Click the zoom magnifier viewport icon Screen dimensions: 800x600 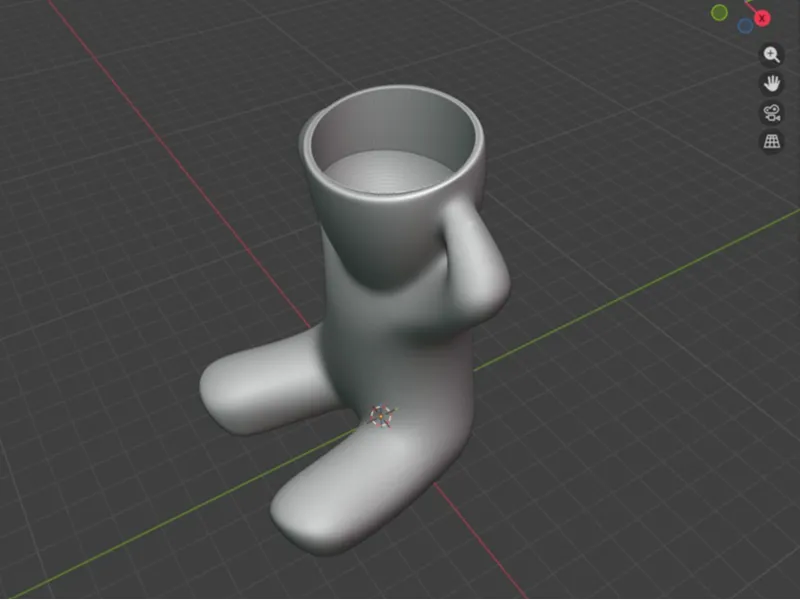[x=771, y=55]
